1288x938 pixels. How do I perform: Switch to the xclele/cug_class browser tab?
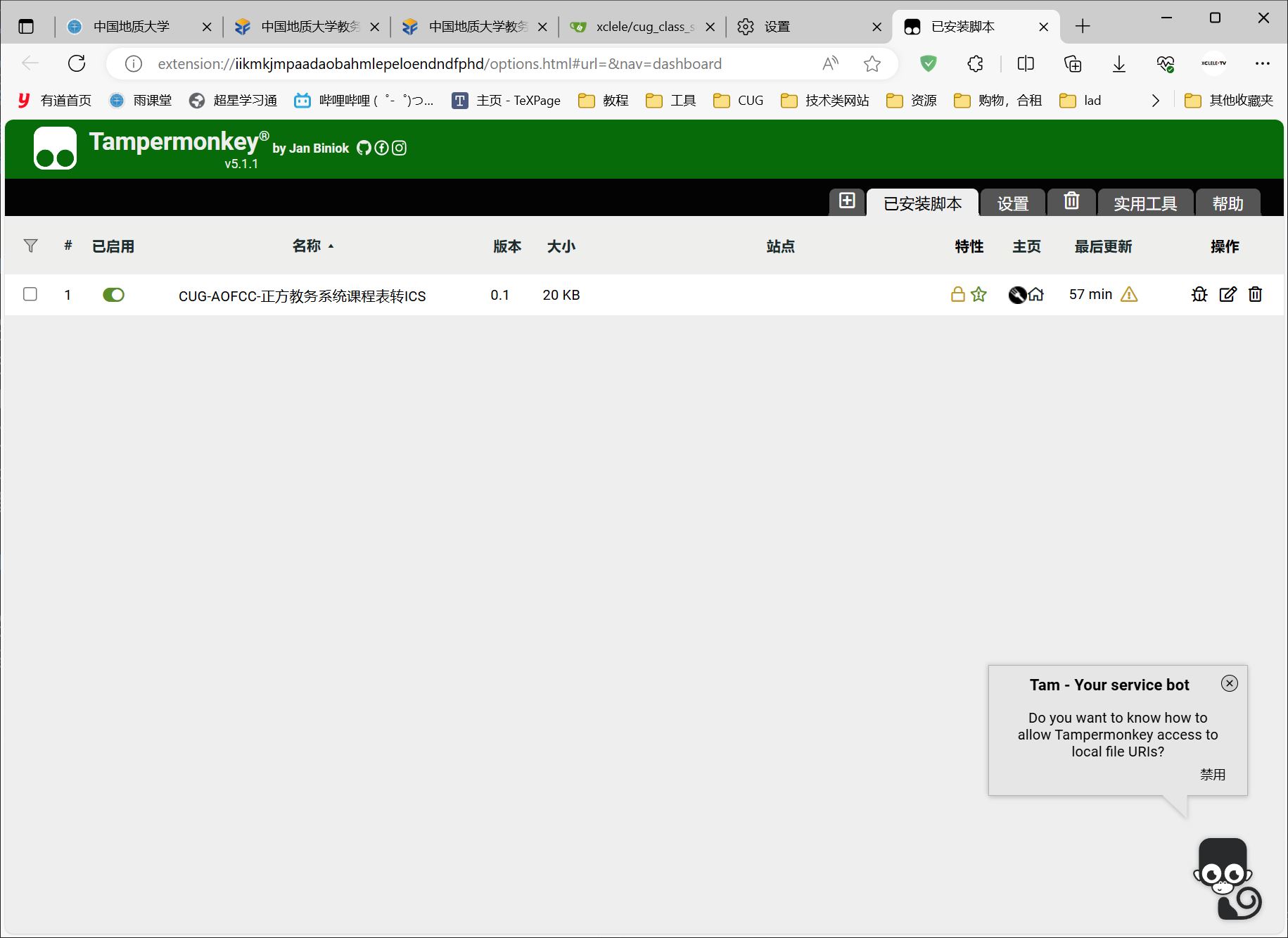[642, 27]
